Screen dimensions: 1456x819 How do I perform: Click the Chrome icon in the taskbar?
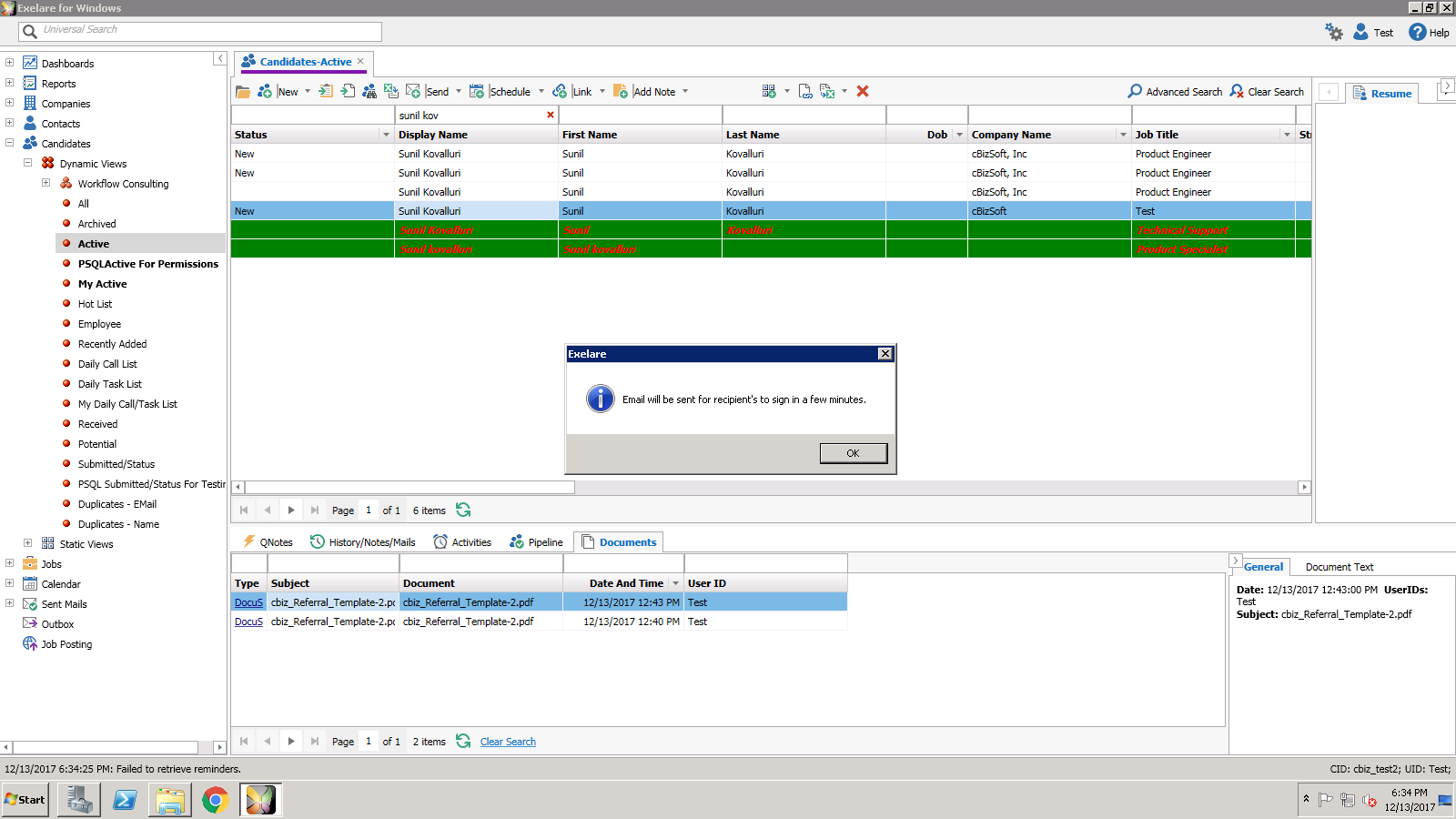215,800
